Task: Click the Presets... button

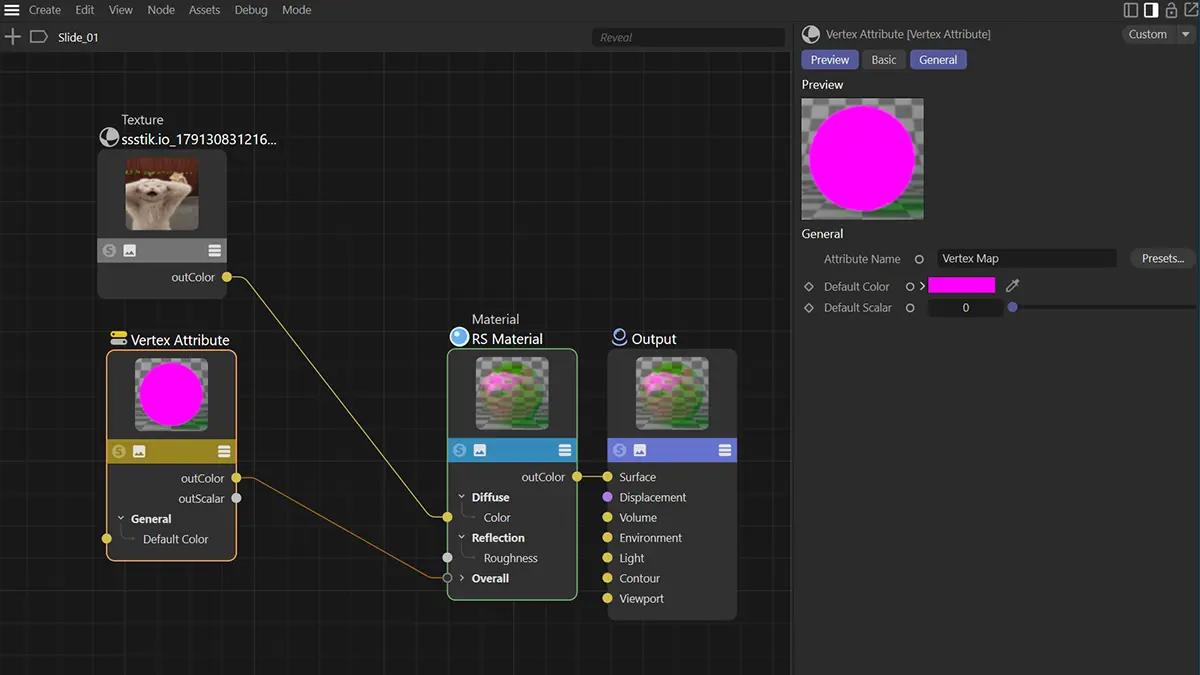Action: (1163, 258)
